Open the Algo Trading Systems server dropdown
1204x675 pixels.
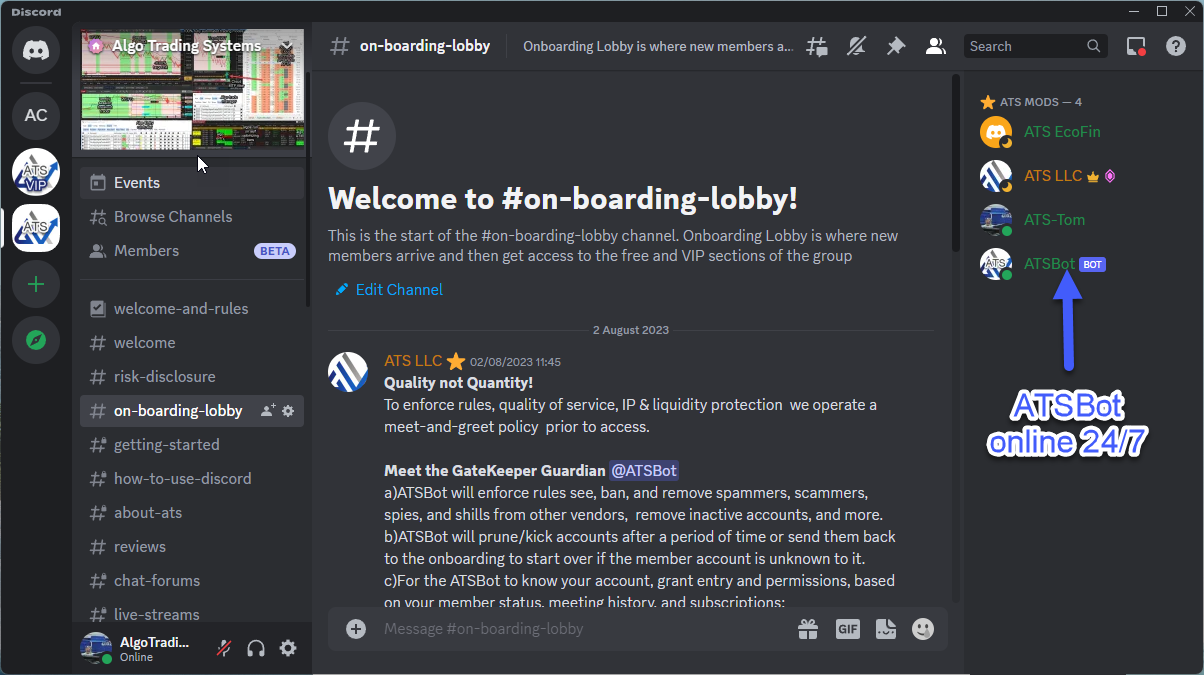click(x=286, y=45)
